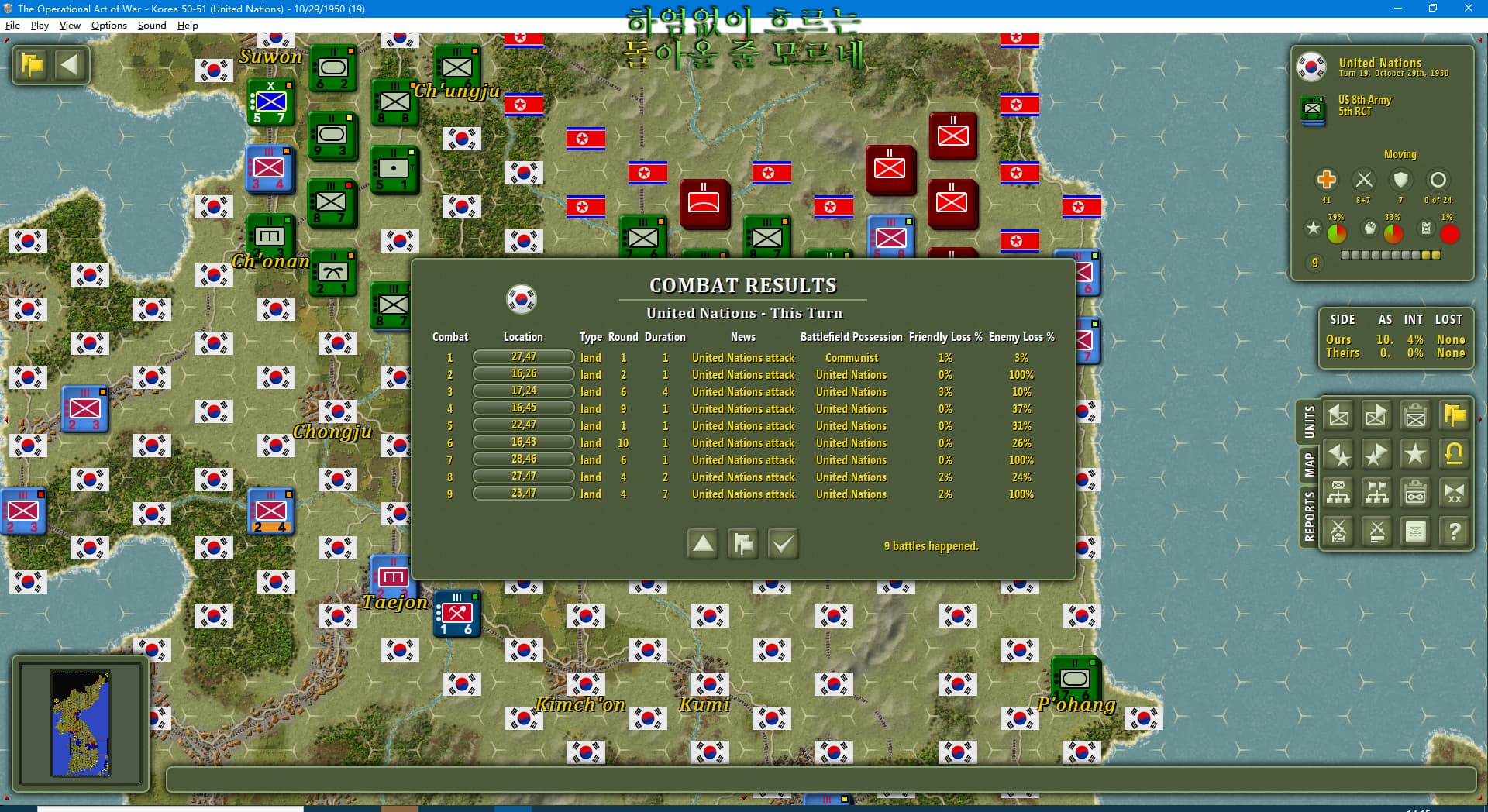Click the South Korea flag in unit panel
Viewport: 1488px width, 812px height.
(1311, 67)
